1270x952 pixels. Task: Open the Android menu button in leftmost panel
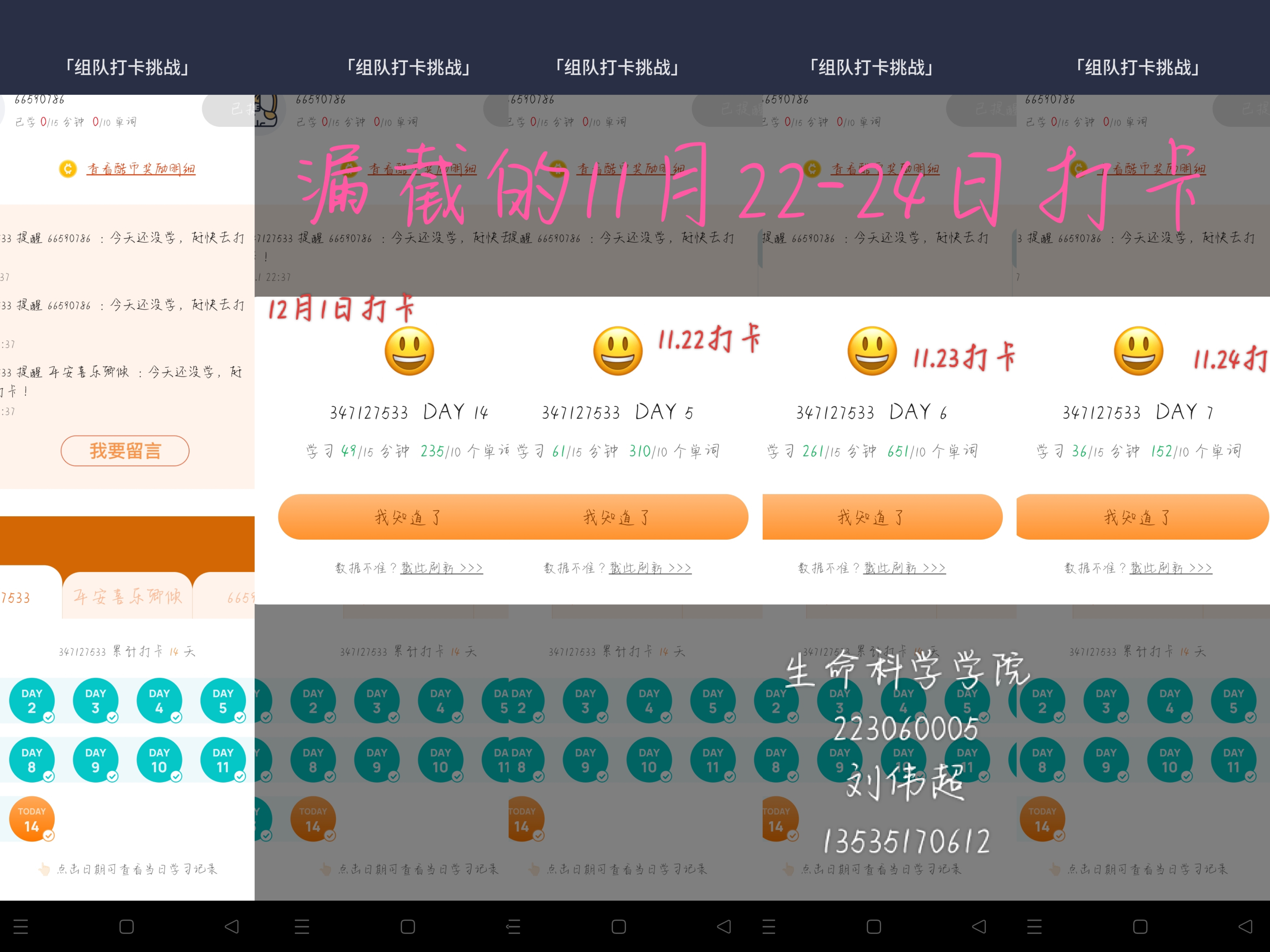pyautogui.click(x=21, y=926)
